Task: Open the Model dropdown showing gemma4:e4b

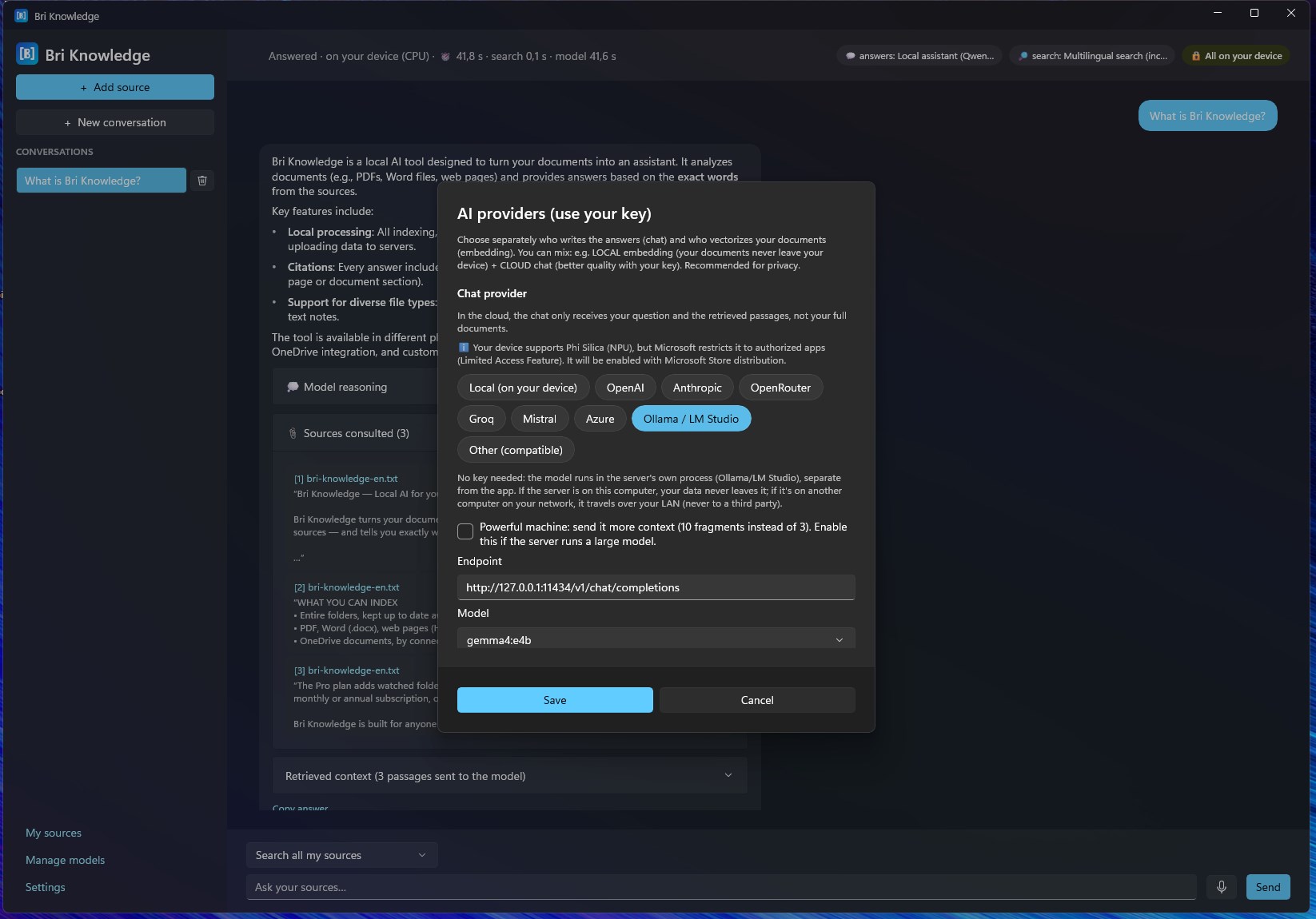Action: pos(656,639)
